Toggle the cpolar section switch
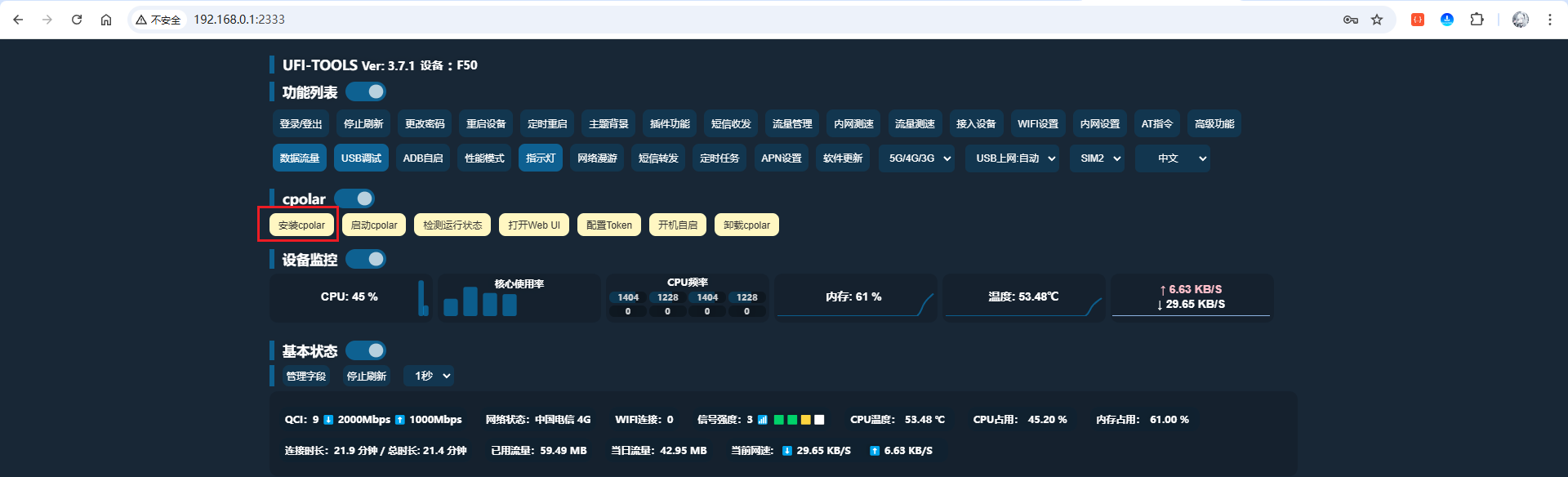 354,198
